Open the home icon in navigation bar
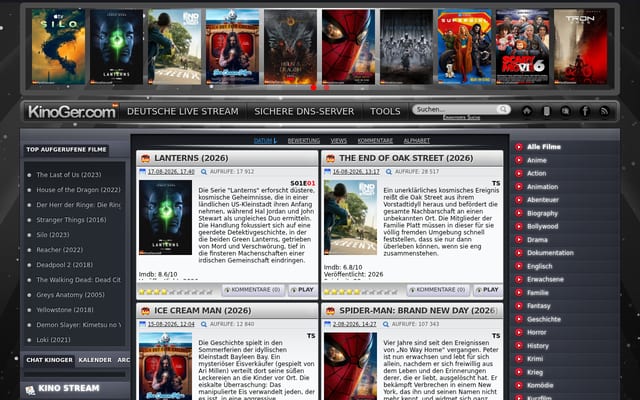Screen dimensions: 640x400 tap(527, 111)
